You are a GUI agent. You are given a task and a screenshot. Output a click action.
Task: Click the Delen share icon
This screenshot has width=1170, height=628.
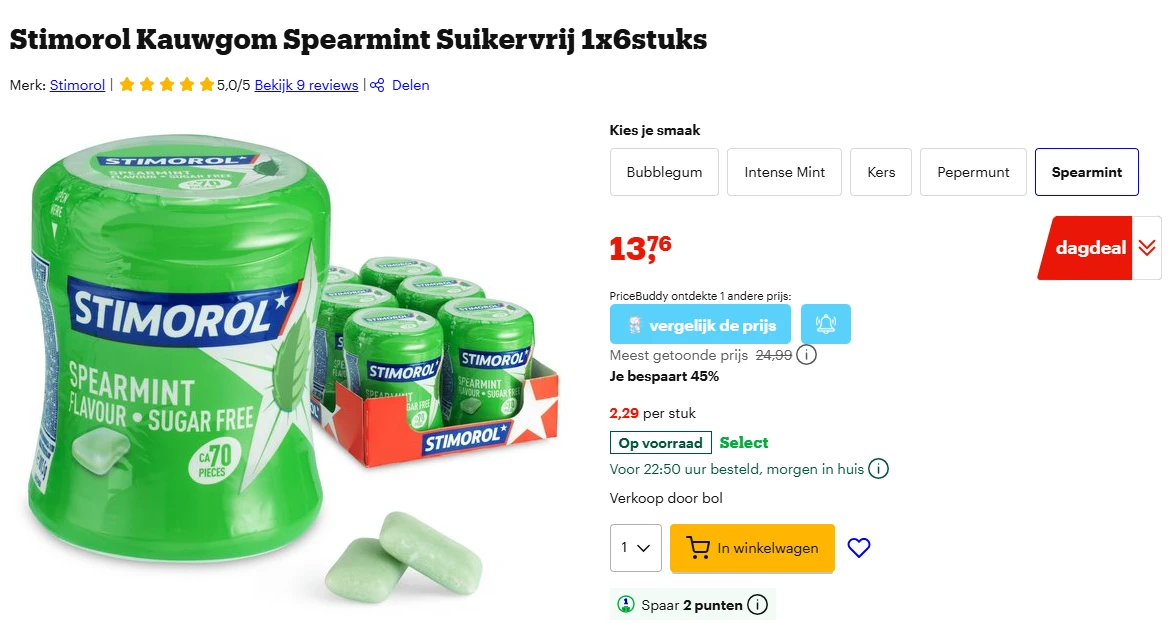point(375,85)
